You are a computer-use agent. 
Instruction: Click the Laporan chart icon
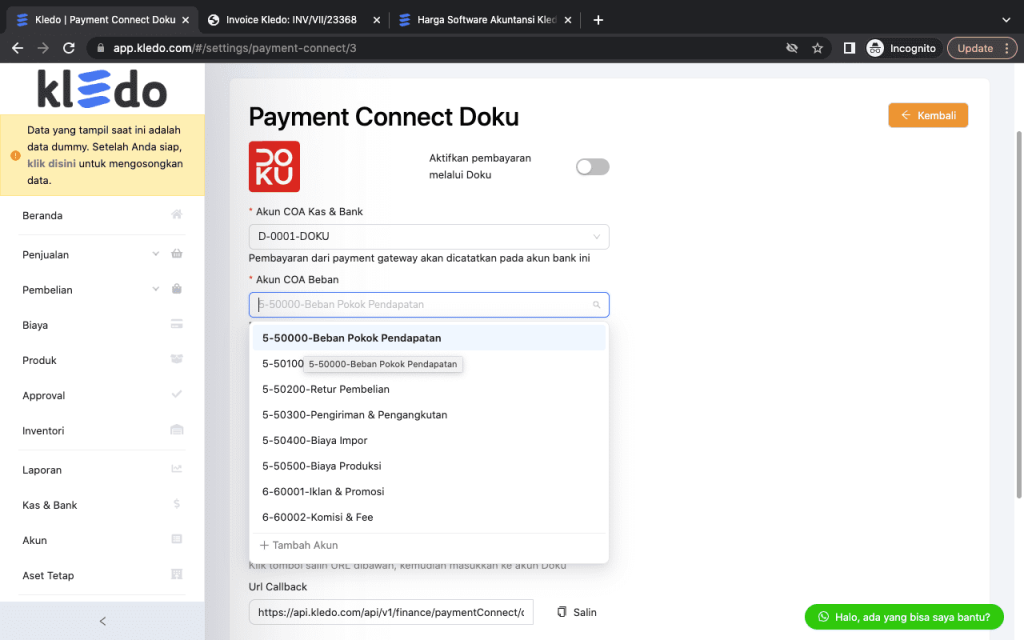click(176, 470)
